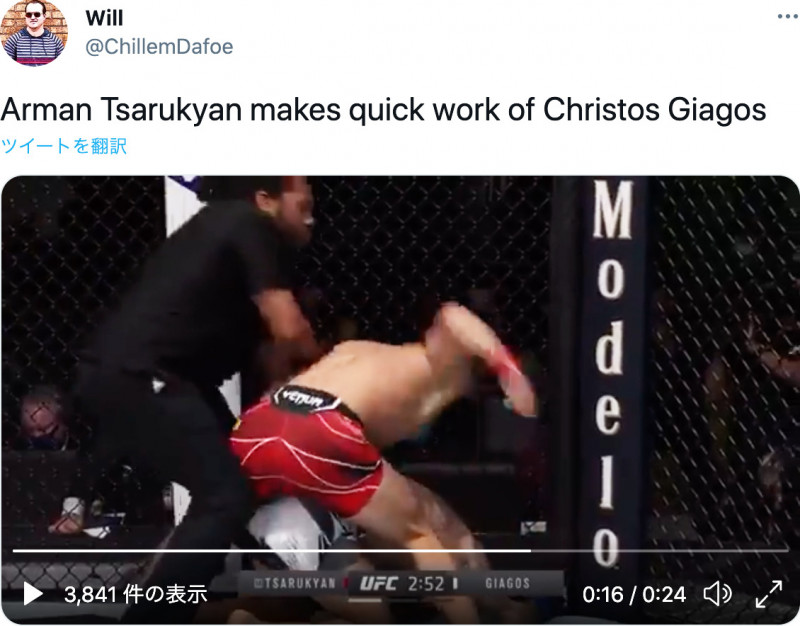Click the TSARUKYAN name on scoreboard
This screenshot has width=800, height=626.
coord(295,583)
